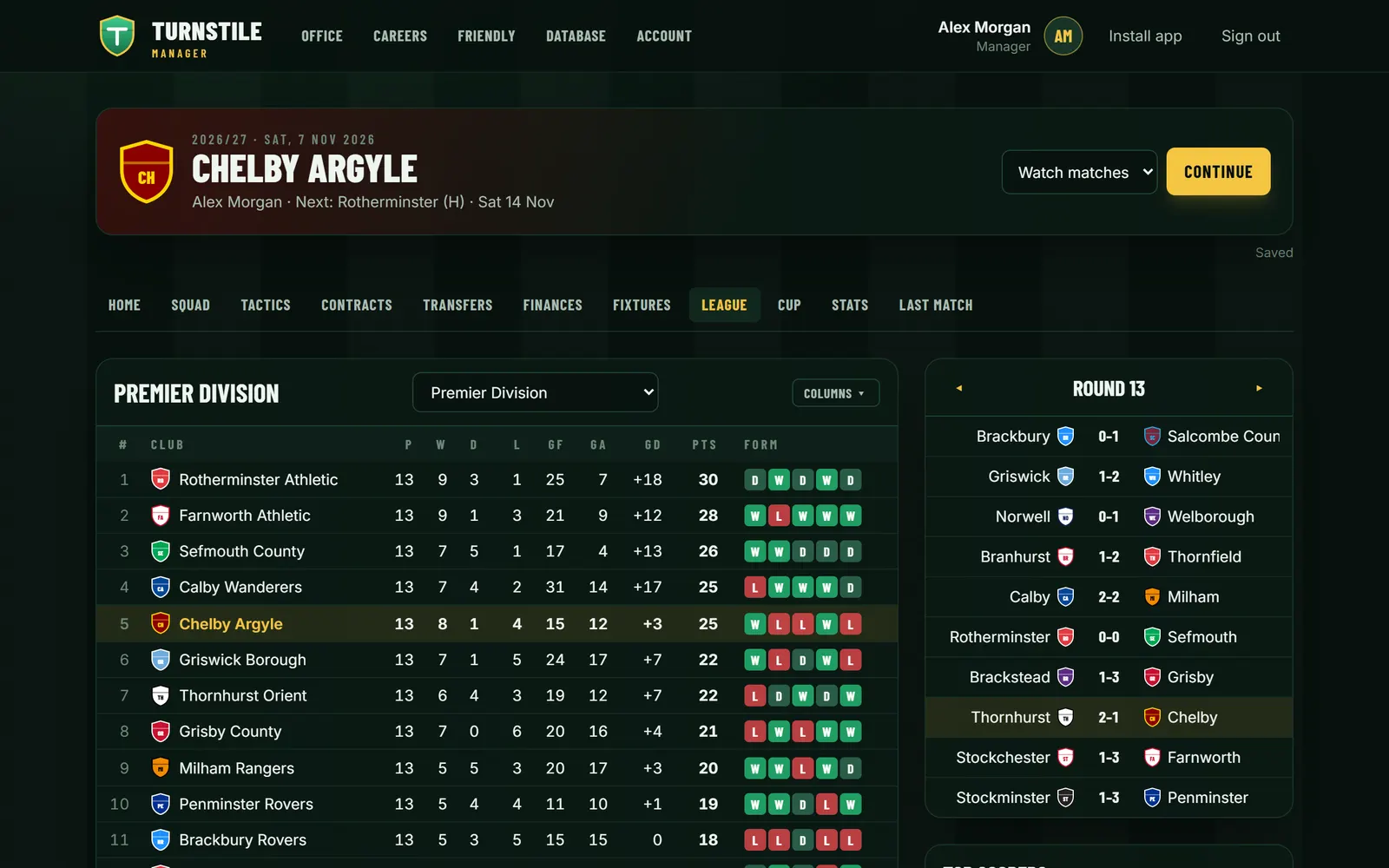Click Griswick Borough's badge in table
Viewport: 1389px width, 868px height.
(161, 660)
